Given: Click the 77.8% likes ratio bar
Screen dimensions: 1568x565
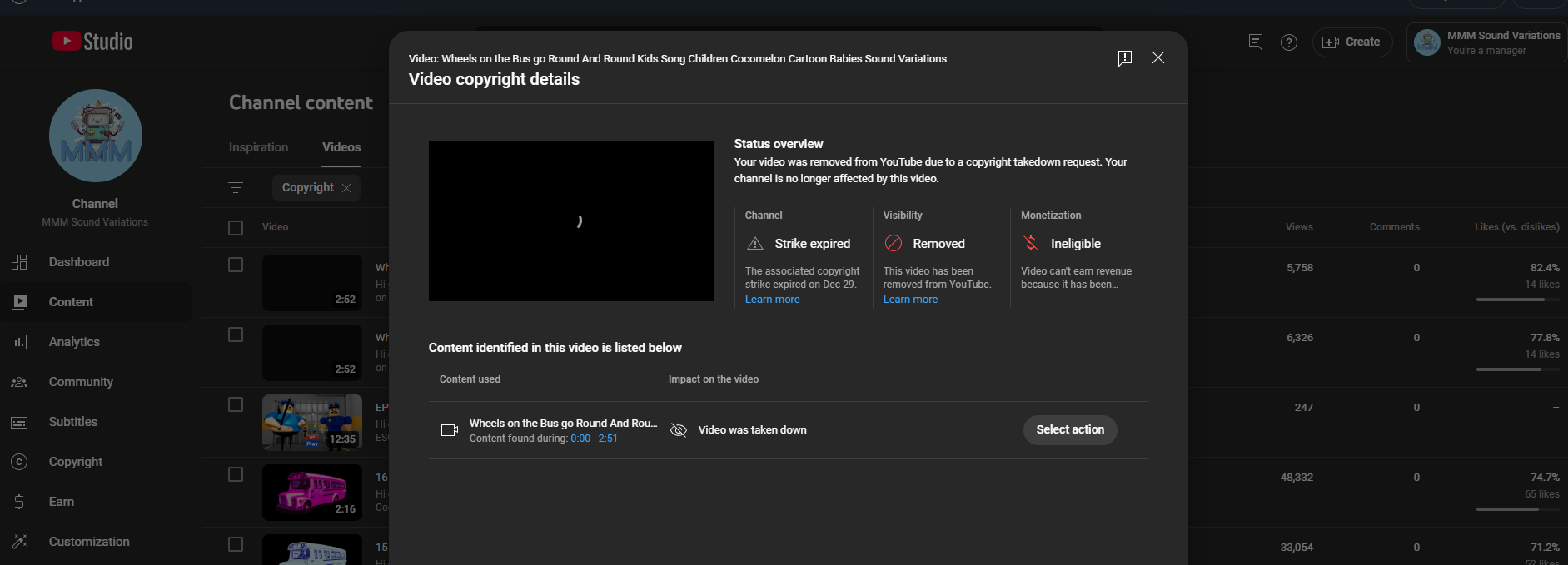Looking at the screenshot, I should pyautogui.click(x=1518, y=369).
